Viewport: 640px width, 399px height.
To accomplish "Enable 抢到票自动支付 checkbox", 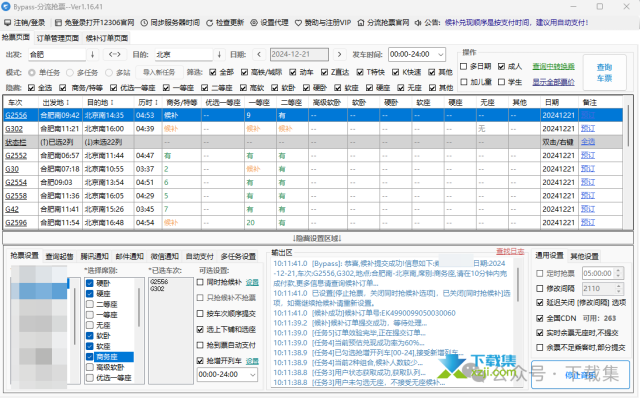I will click(x=200, y=346).
